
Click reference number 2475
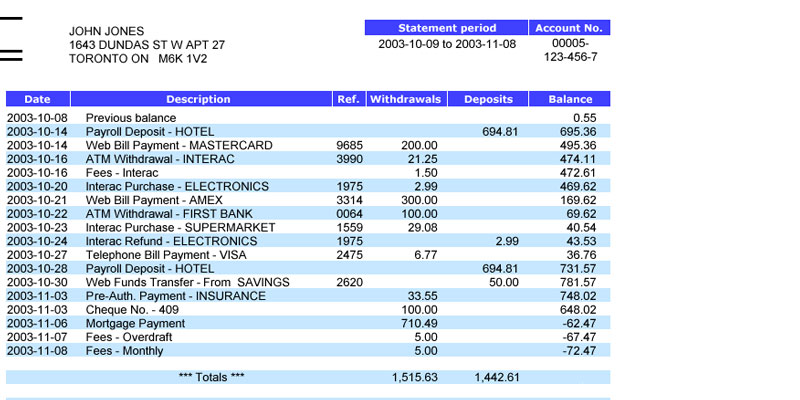click(349, 255)
